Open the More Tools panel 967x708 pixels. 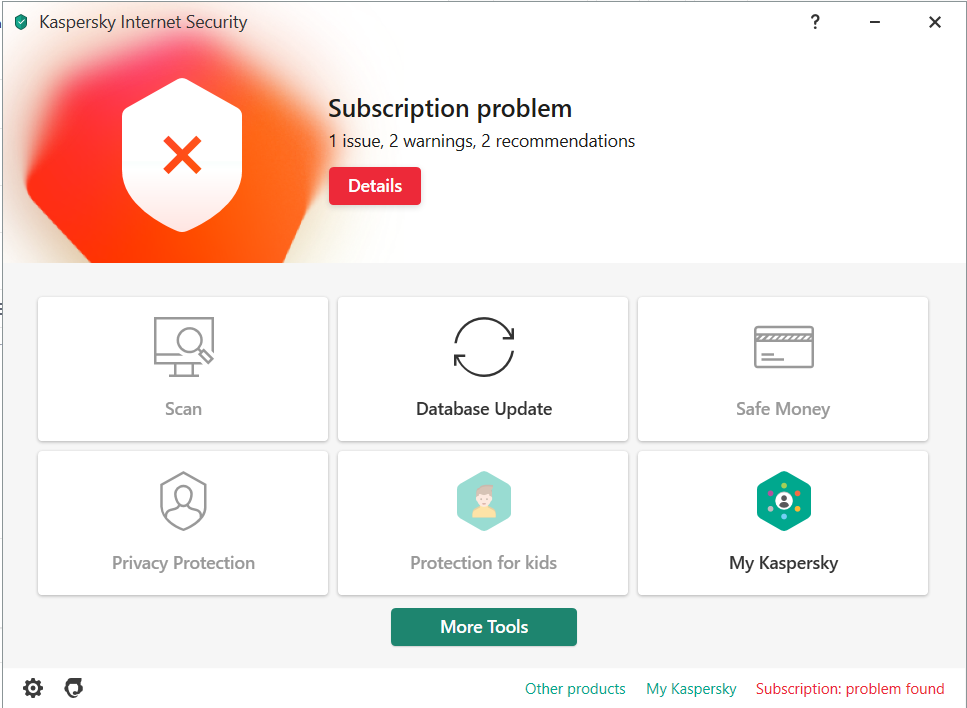pos(484,627)
